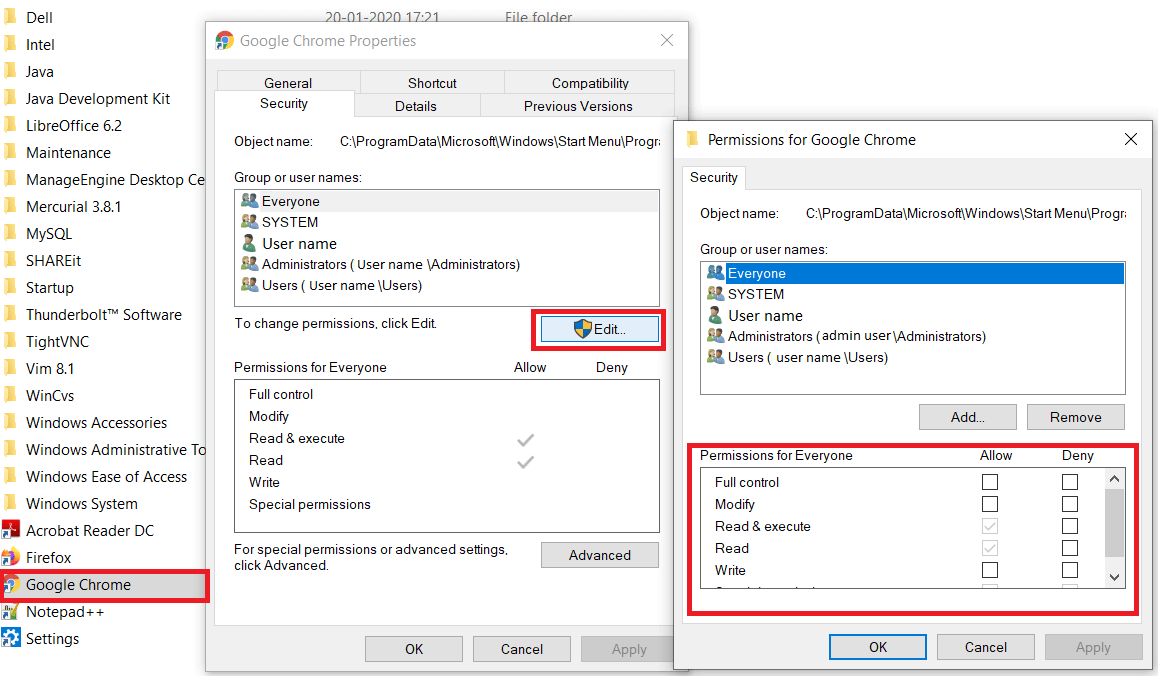The height and width of the screenshot is (676, 1158).
Task: Check Deny for Write
Action: tap(1069, 570)
